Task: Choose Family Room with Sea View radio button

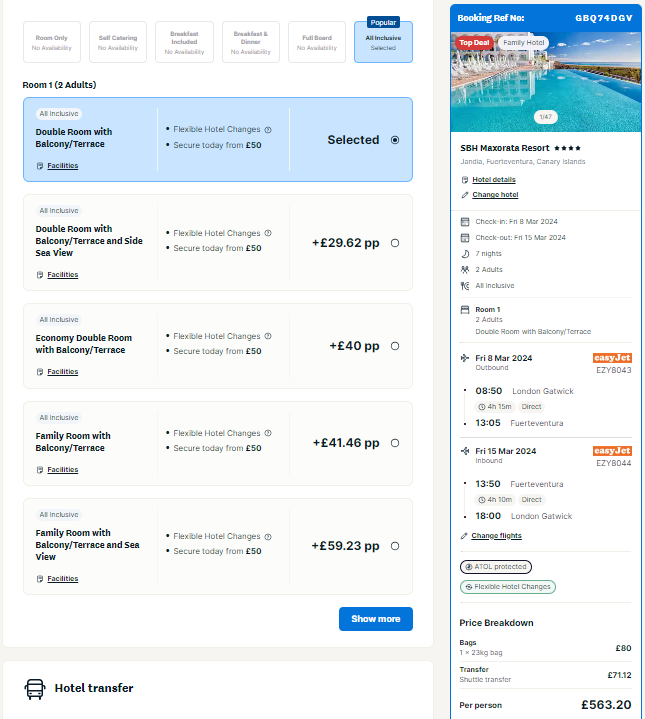Action: (395, 546)
